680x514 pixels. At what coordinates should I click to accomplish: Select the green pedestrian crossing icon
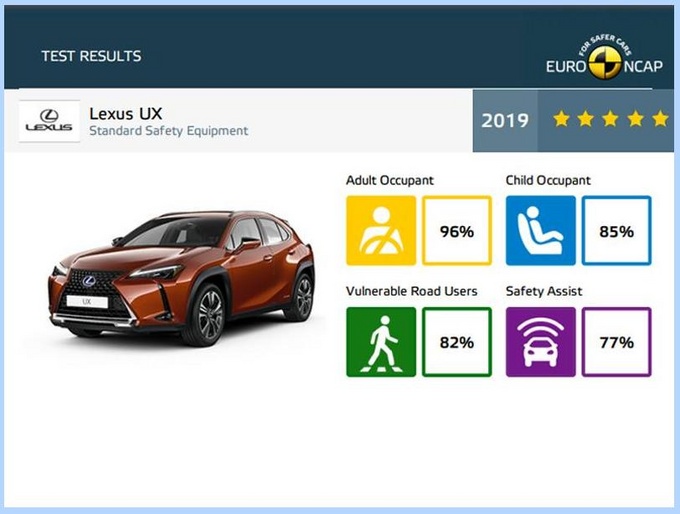[x=381, y=342]
